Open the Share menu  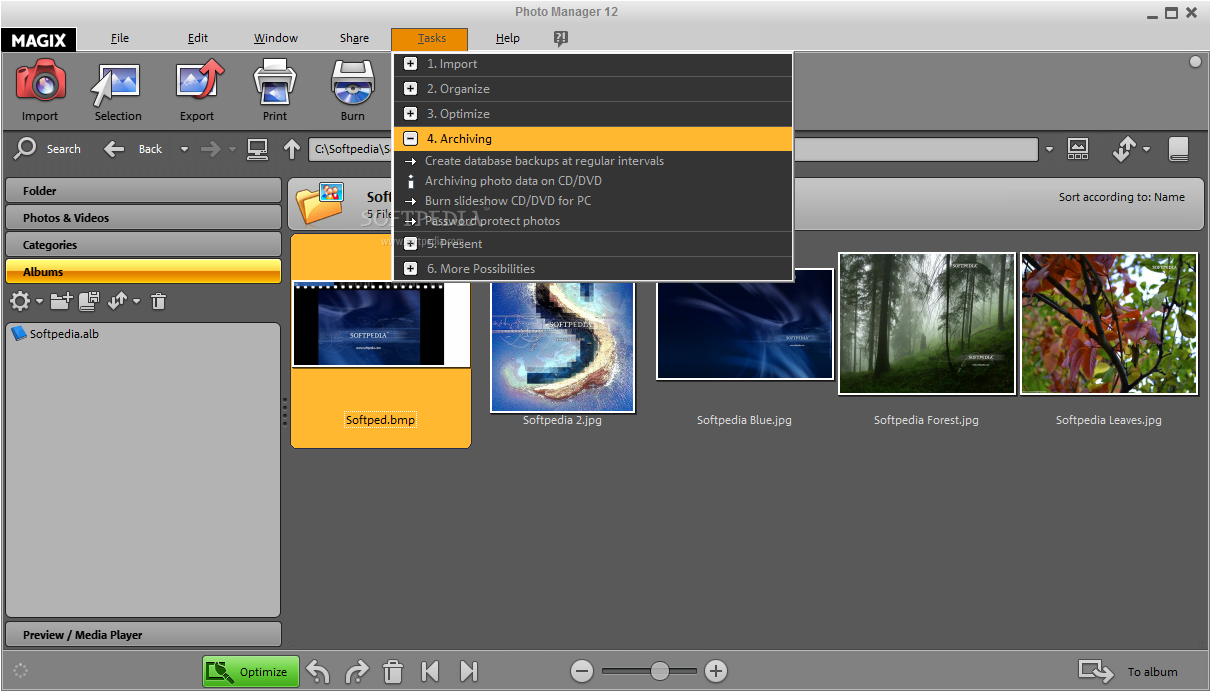tap(354, 38)
